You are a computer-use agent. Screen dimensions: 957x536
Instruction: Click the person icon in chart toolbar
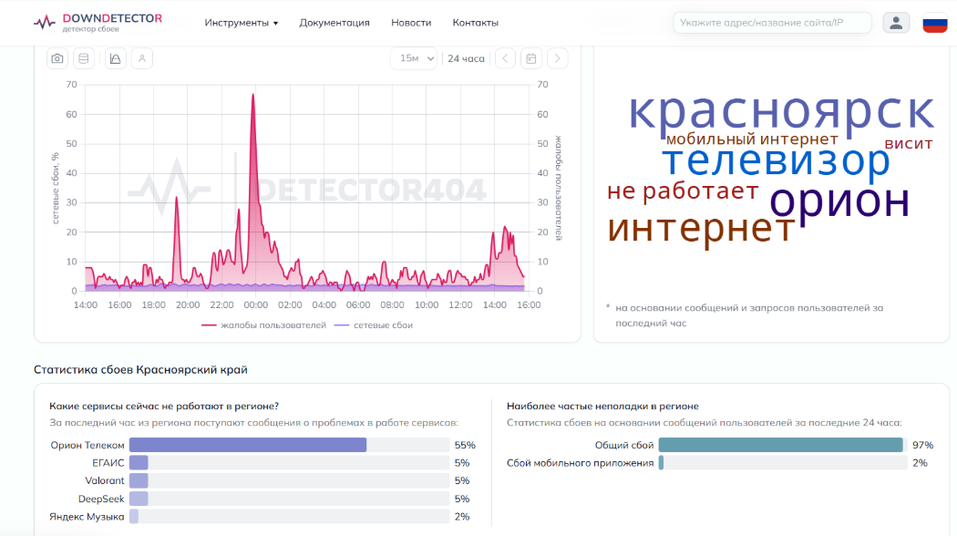click(142, 59)
